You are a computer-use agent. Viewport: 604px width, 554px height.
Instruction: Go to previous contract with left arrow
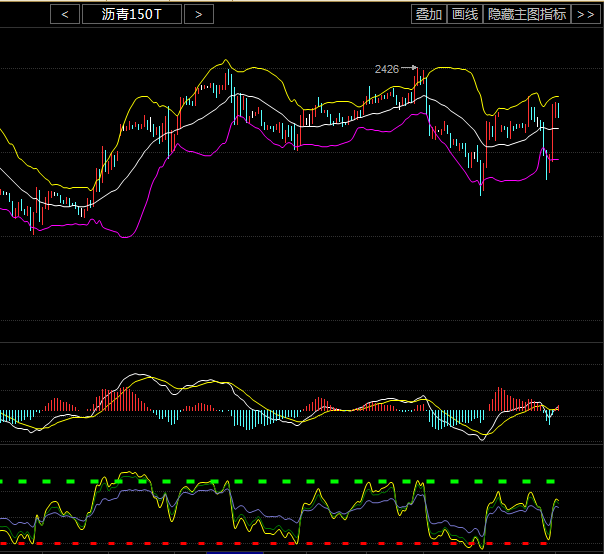coord(65,14)
